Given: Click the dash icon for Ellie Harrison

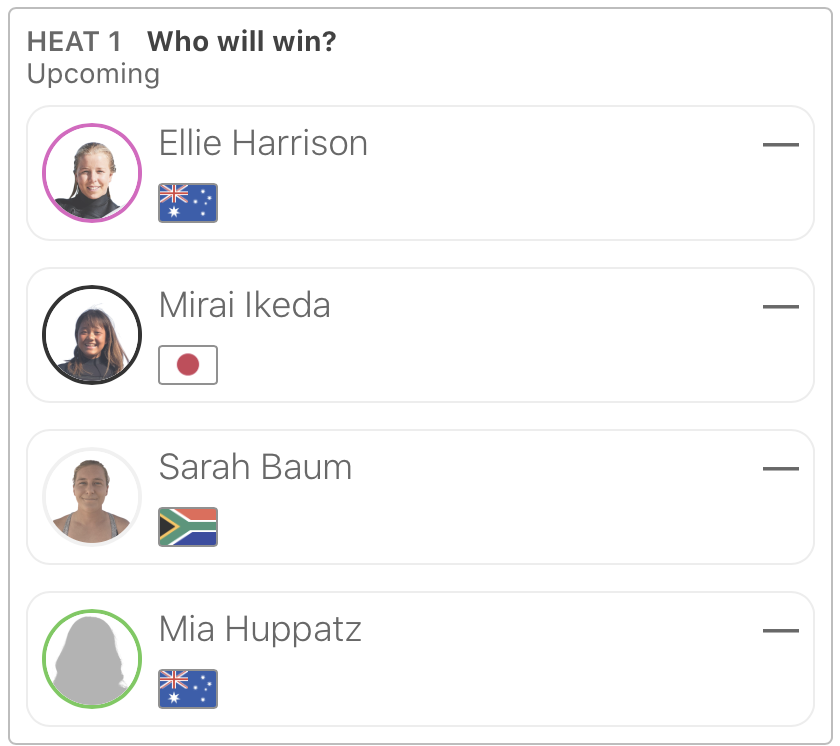Looking at the screenshot, I should 780,145.
